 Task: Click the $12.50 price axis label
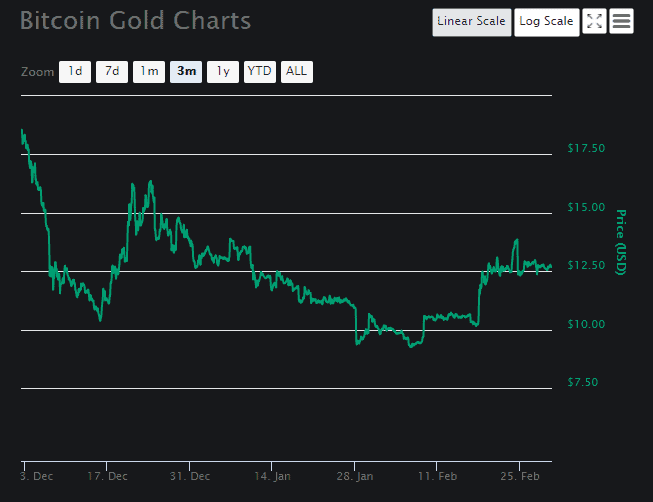click(x=586, y=265)
